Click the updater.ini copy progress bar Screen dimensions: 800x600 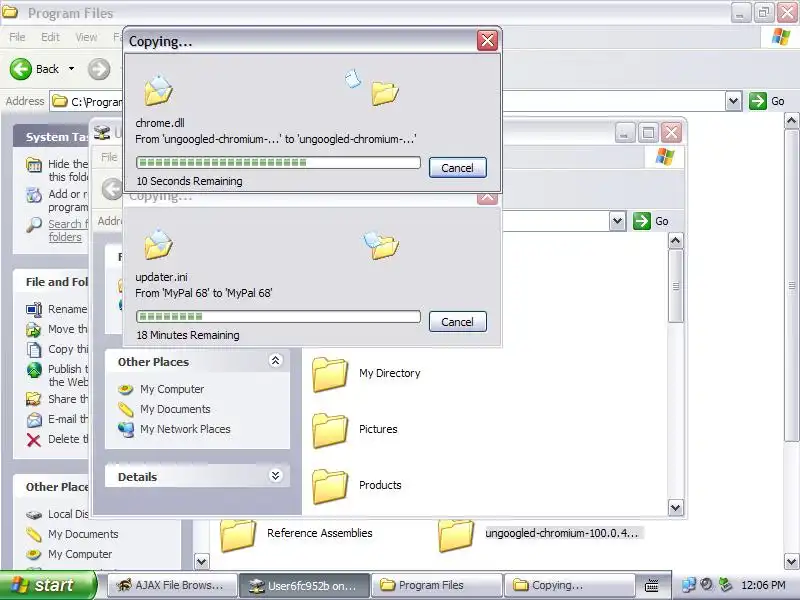pyautogui.click(x=278, y=317)
